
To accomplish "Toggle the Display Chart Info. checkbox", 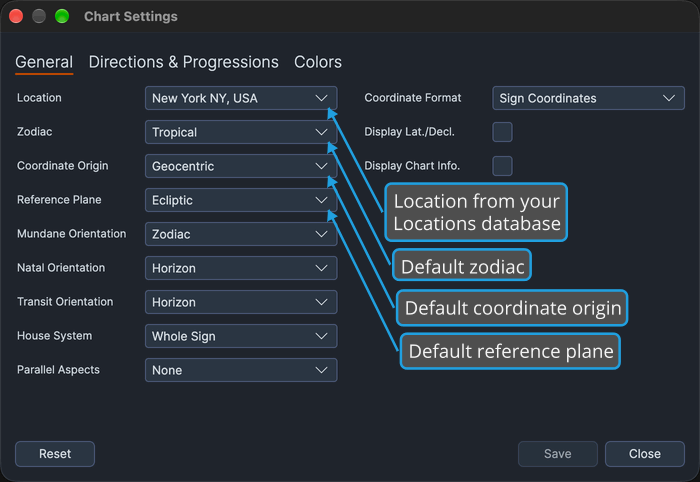I will tap(502, 166).
